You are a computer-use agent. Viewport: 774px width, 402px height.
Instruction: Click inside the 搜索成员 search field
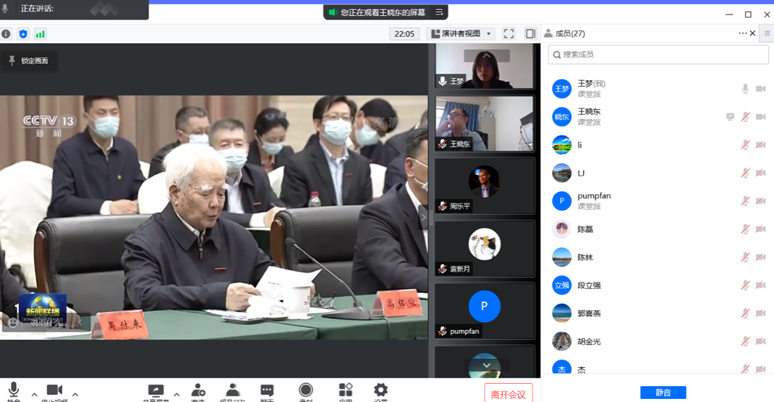click(657, 55)
